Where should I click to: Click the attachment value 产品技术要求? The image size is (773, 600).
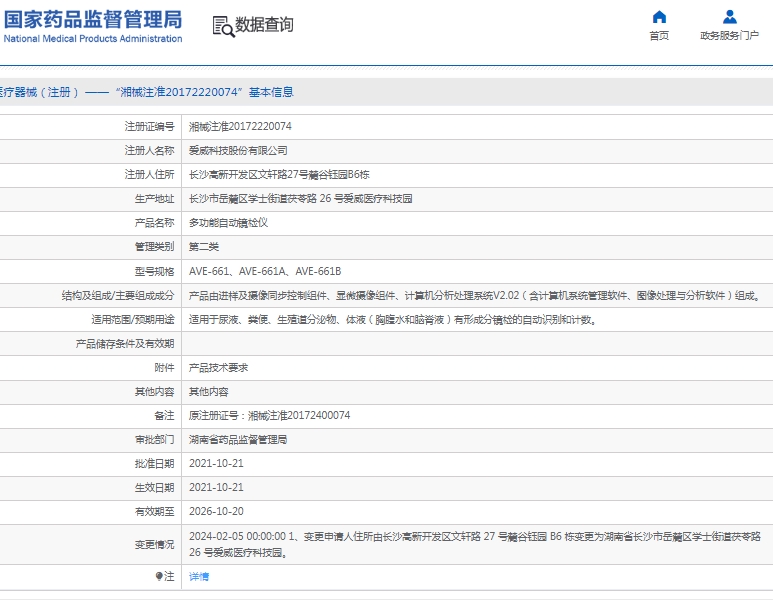[218, 368]
